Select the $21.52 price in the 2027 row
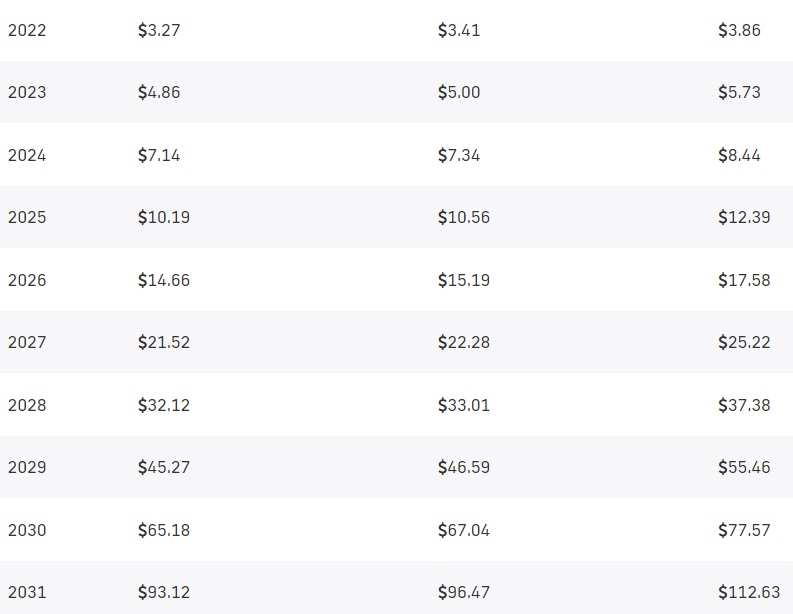The width and height of the screenshot is (793, 614). (164, 342)
